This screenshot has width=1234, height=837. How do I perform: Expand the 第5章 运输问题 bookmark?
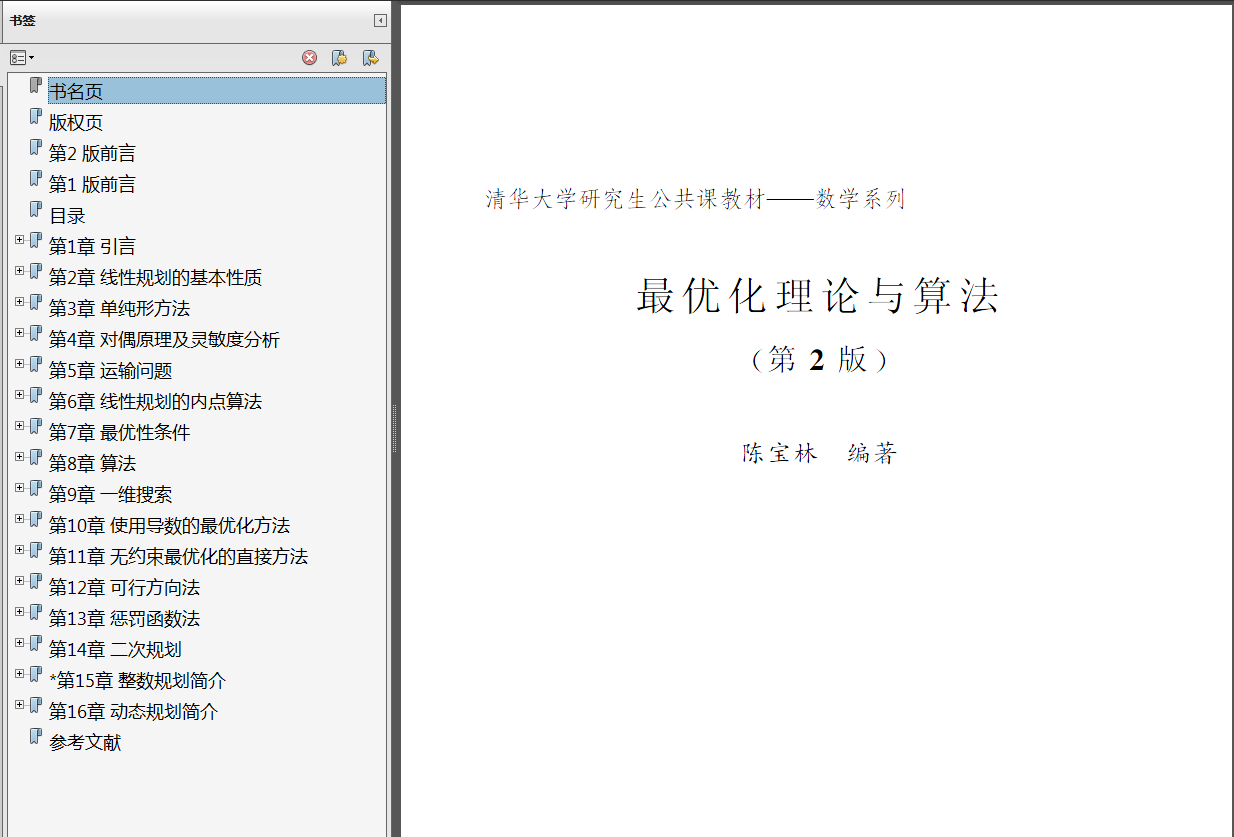click(19, 364)
